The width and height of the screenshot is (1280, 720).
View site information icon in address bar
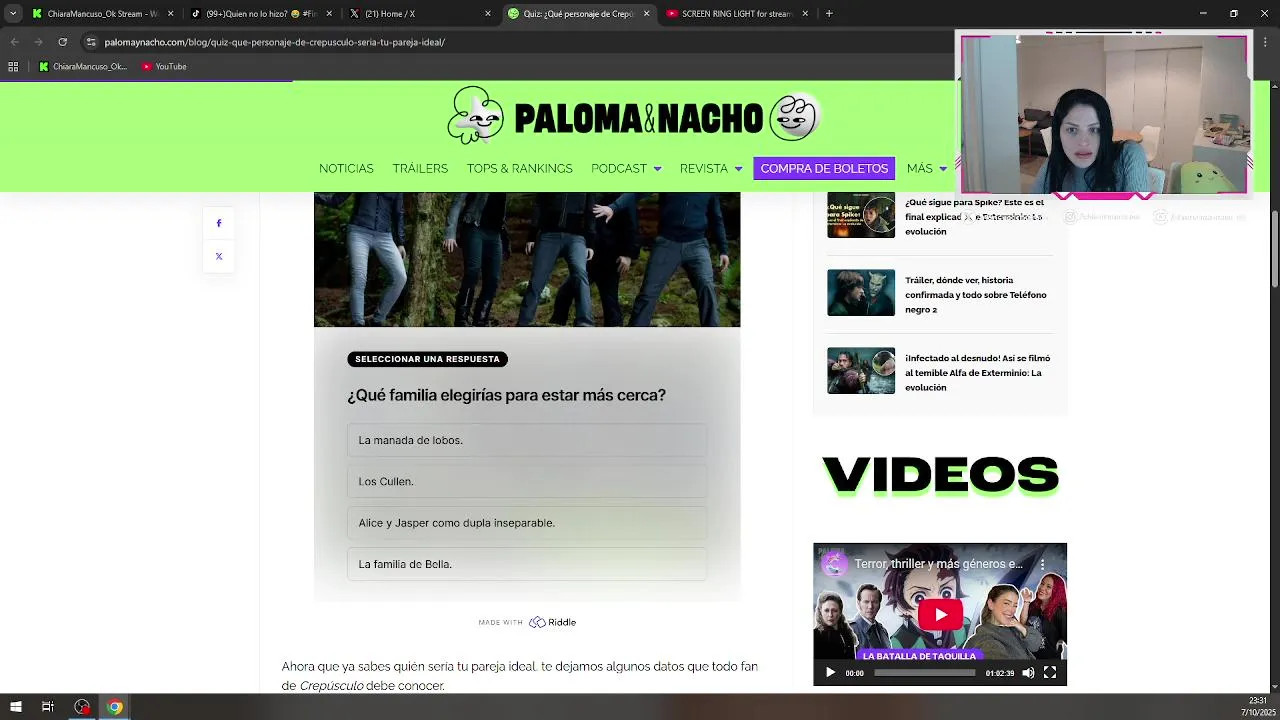(91, 42)
